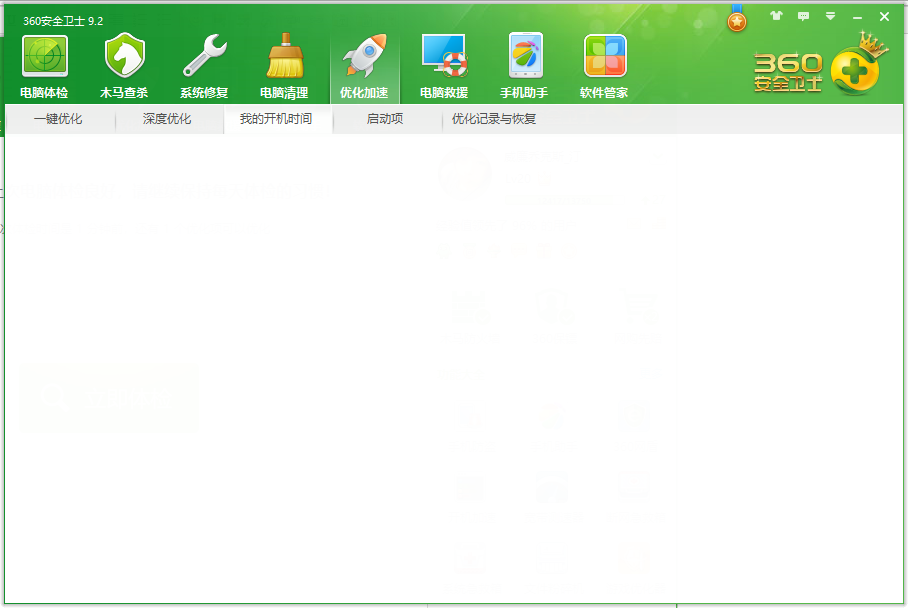Open 手机助手 phone icon
908x608 pixels.
[x=525, y=56]
